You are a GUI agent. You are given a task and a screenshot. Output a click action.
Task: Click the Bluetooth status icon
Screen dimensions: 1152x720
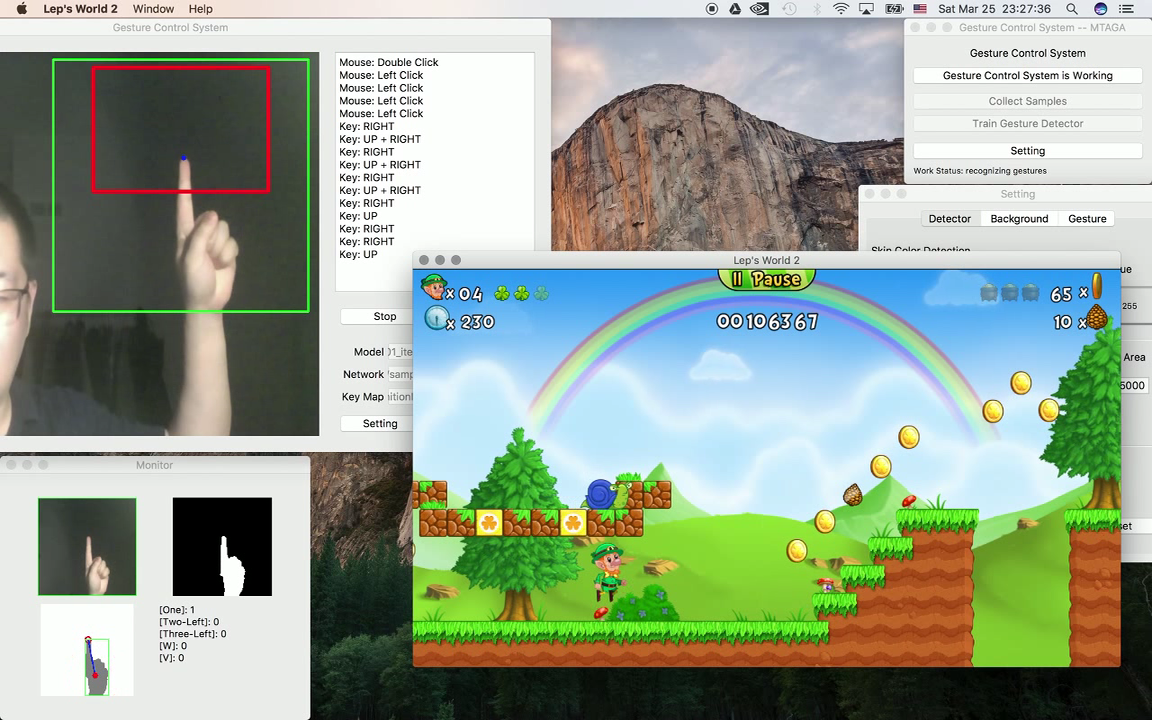point(816,9)
